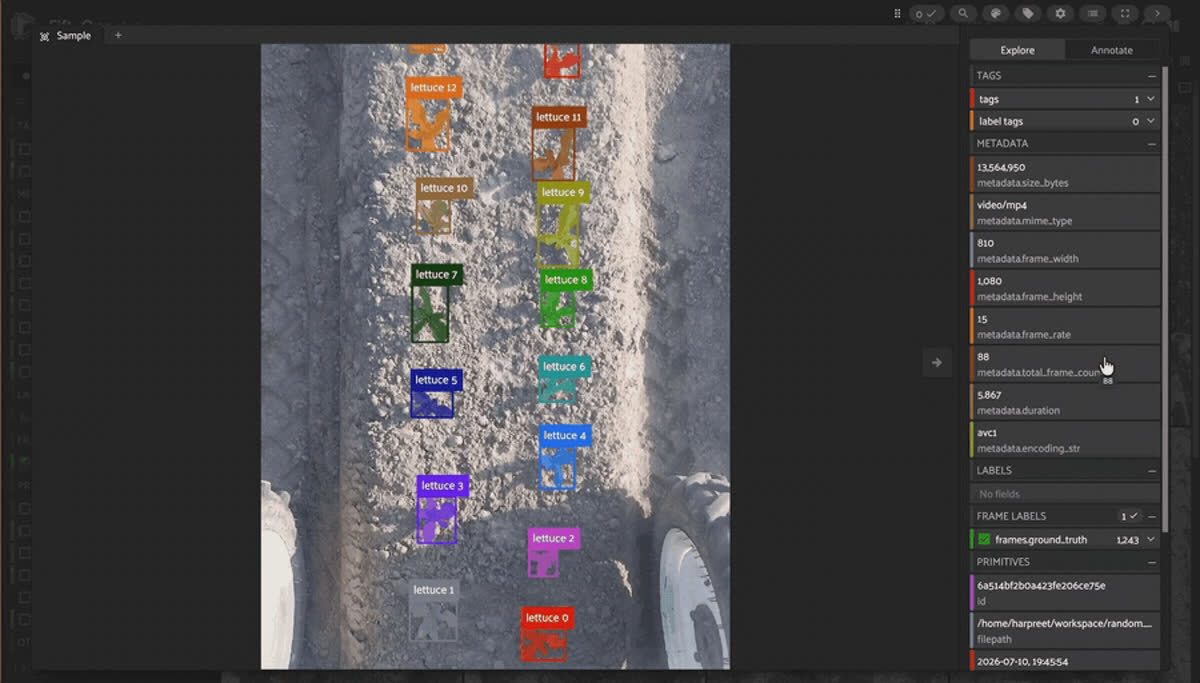Click the avc1 encoding entry
Viewport: 1200px width, 683px height.
click(x=1065, y=440)
